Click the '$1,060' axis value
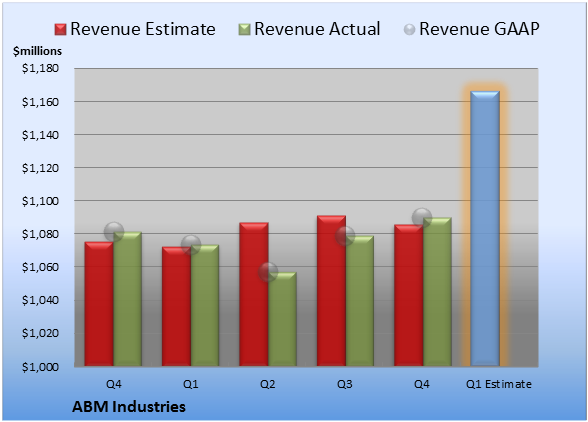Image resolution: width=588 pixels, height=422 pixels. pyautogui.click(x=40, y=267)
